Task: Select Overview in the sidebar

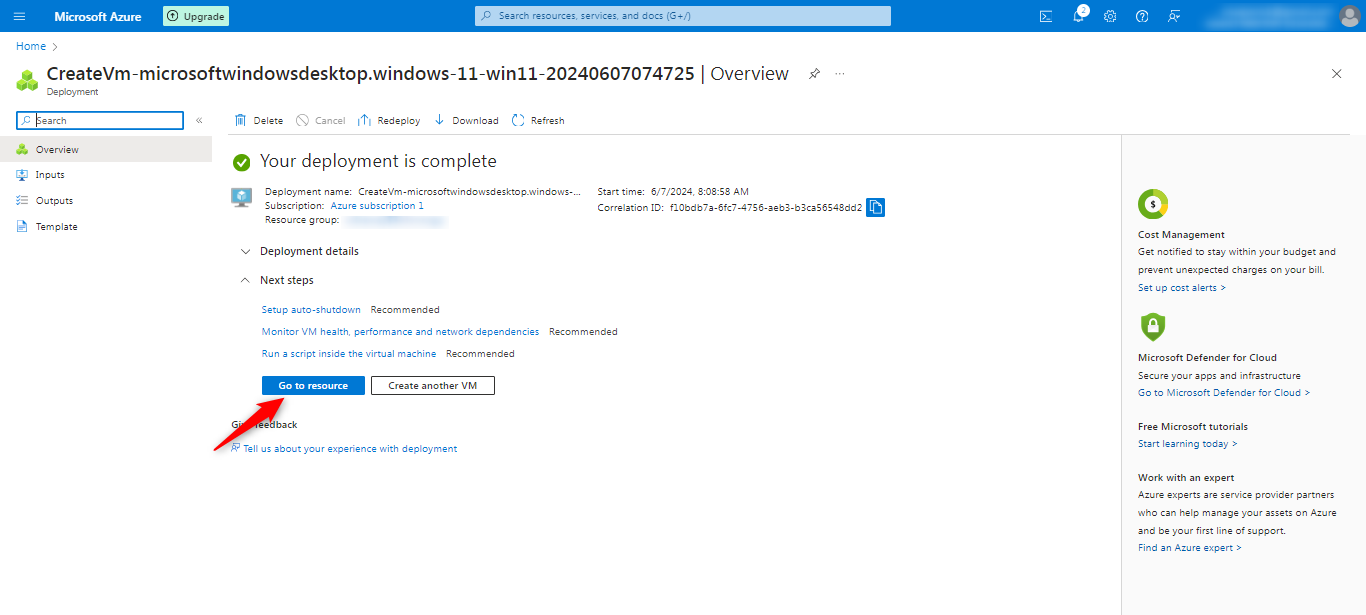Action: [x=106, y=149]
